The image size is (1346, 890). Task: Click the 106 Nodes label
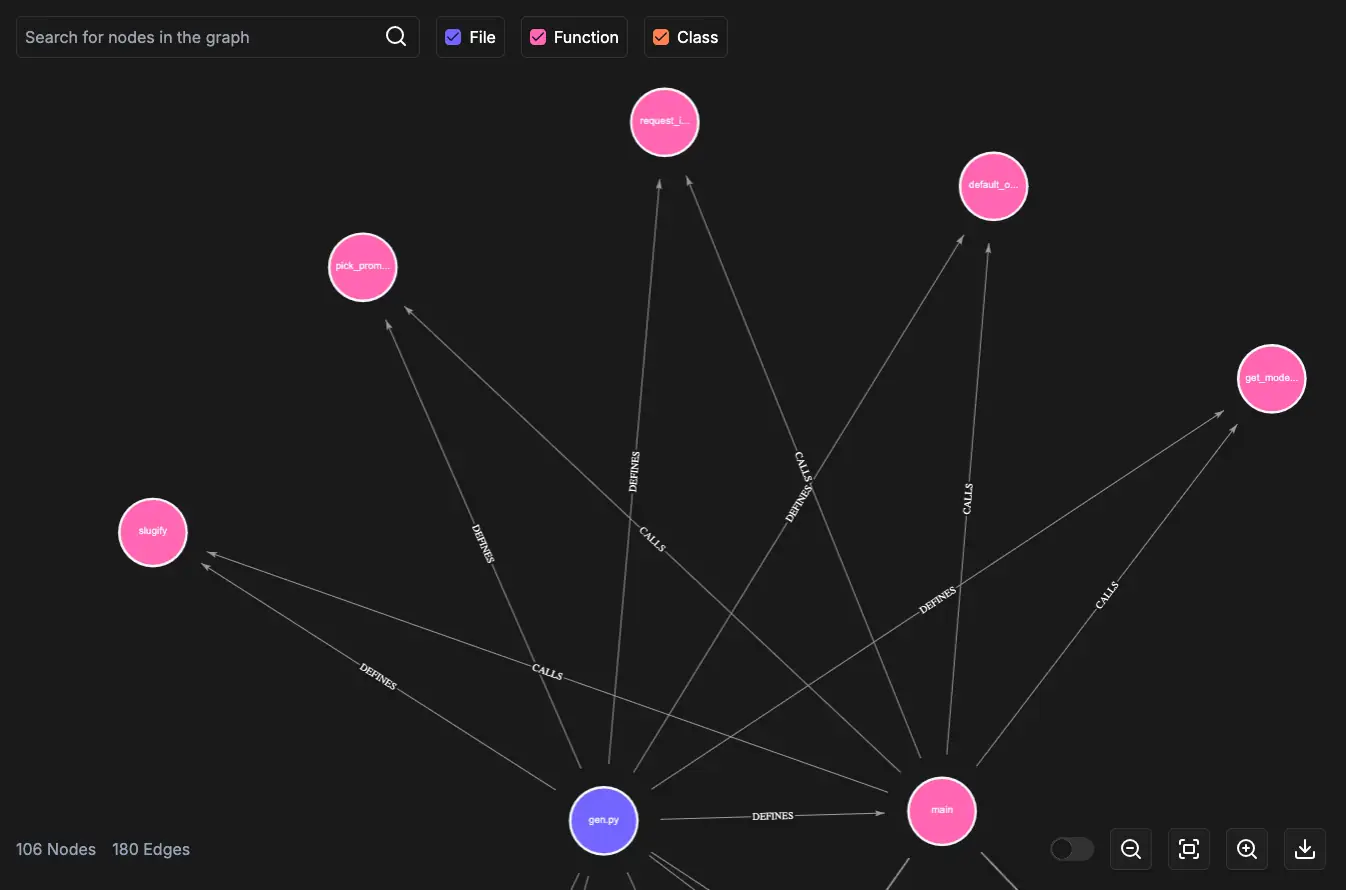(56, 849)
